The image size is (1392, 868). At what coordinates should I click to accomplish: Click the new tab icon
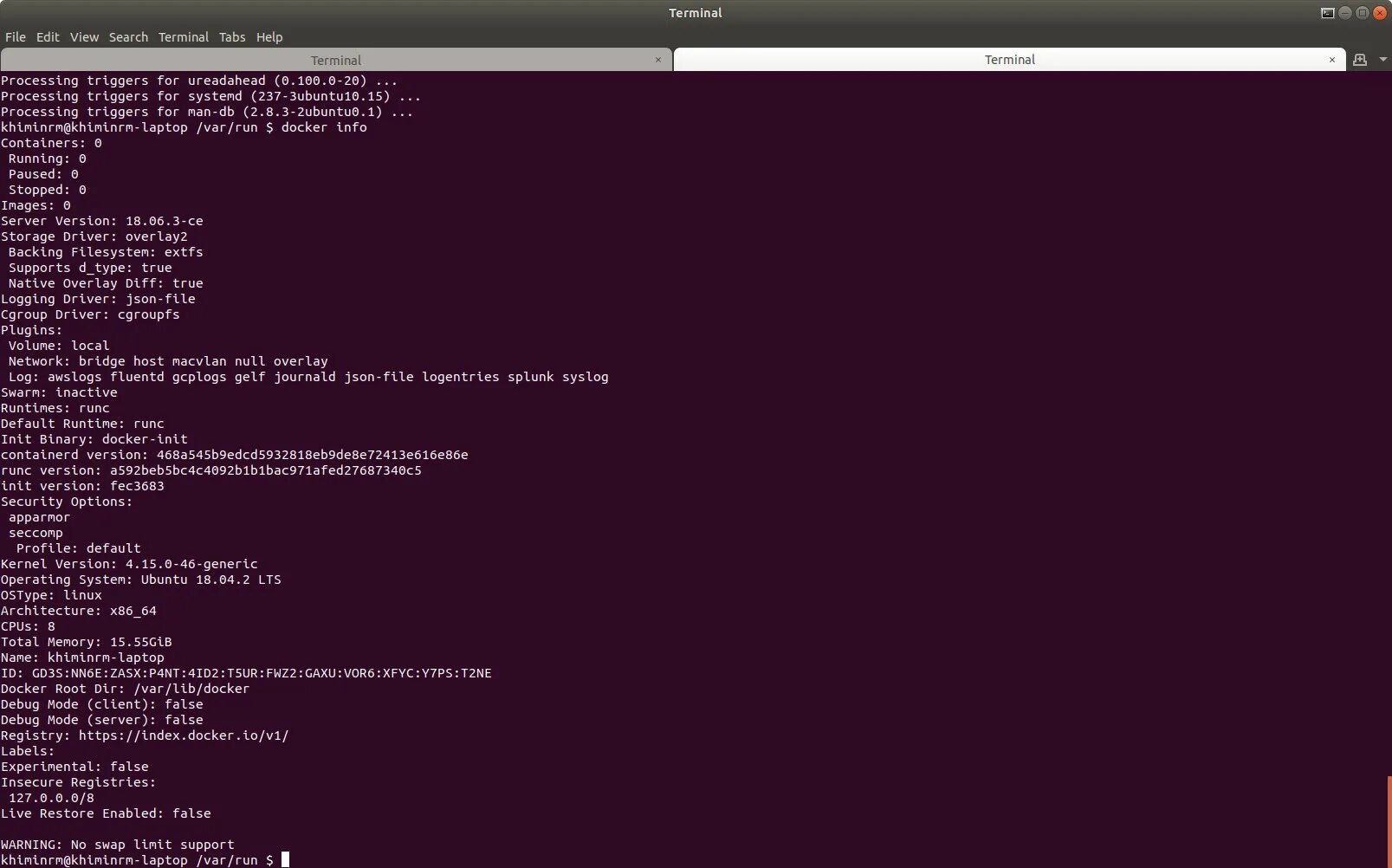(1360, 60)
